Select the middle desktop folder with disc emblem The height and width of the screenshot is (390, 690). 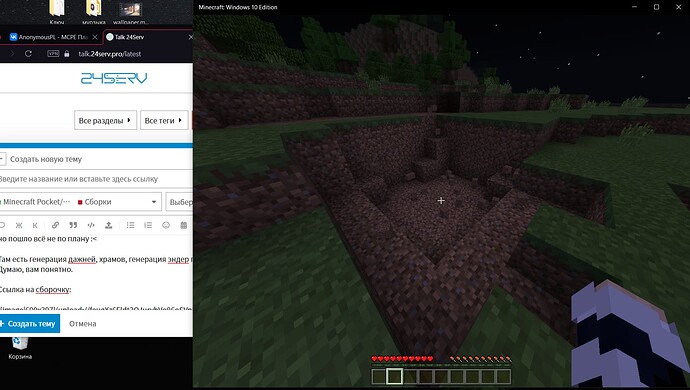click(93, 11)
